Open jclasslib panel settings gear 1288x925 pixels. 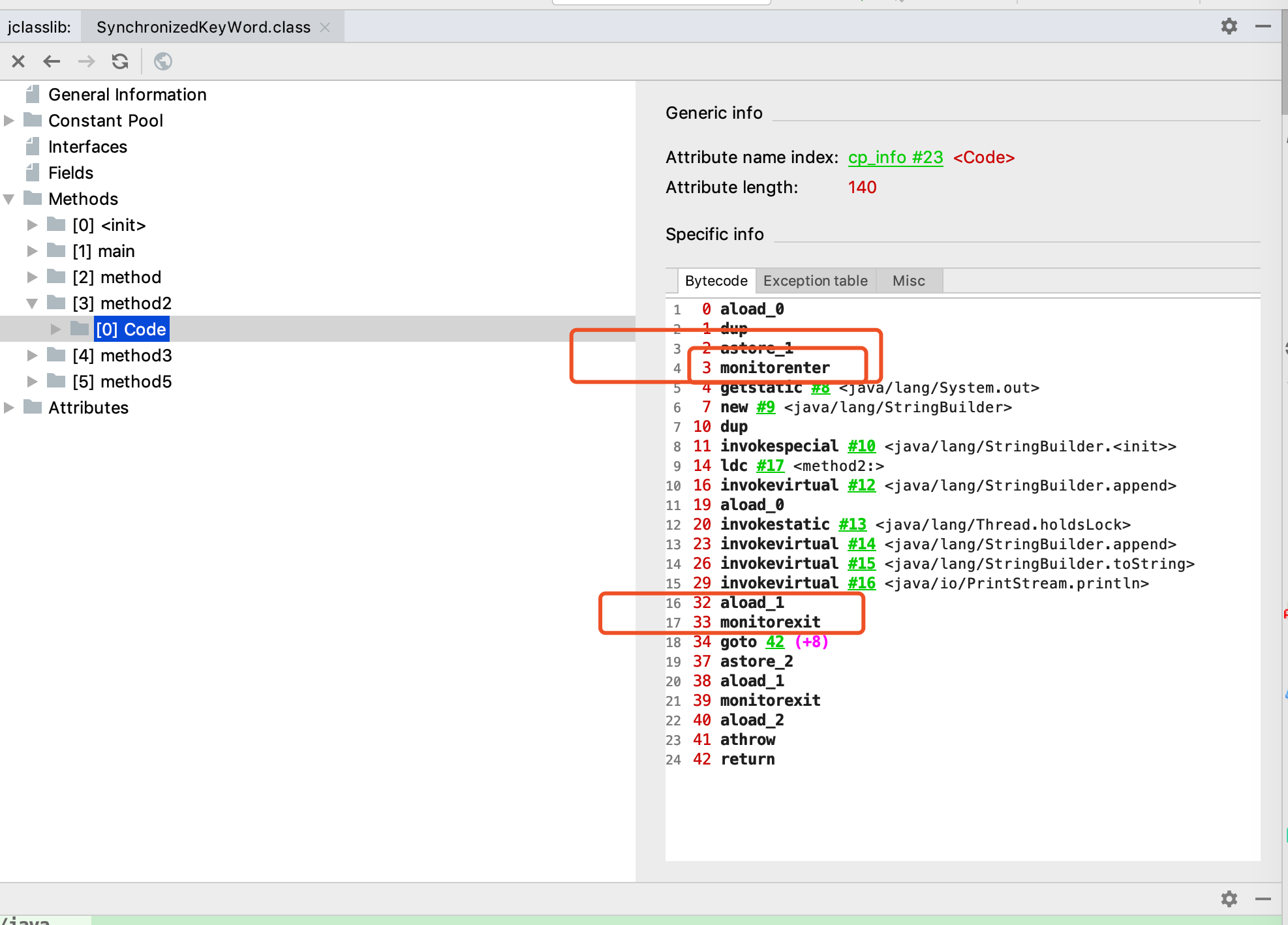[1229, 26]
